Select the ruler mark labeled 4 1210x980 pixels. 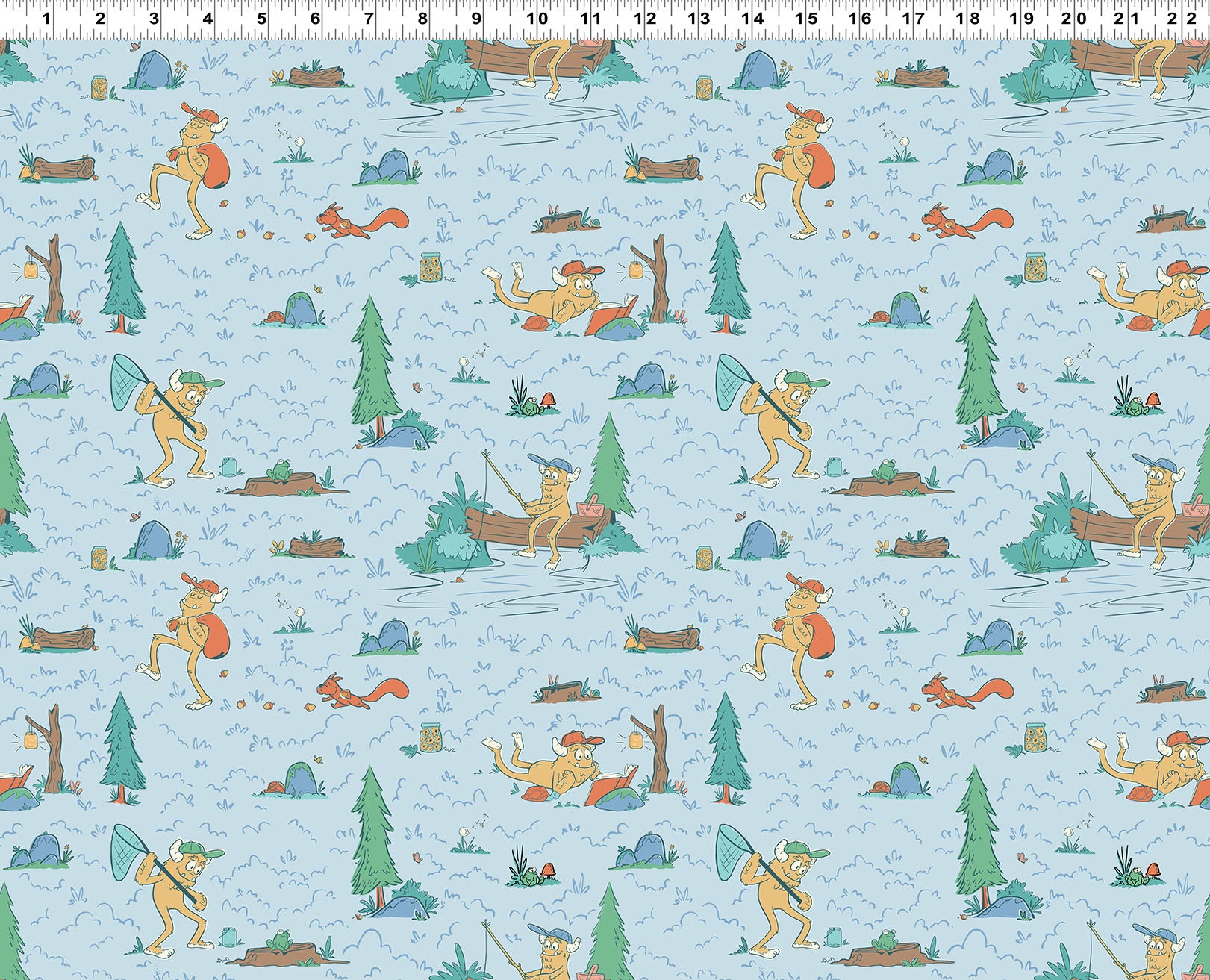[x=208, y=18]
